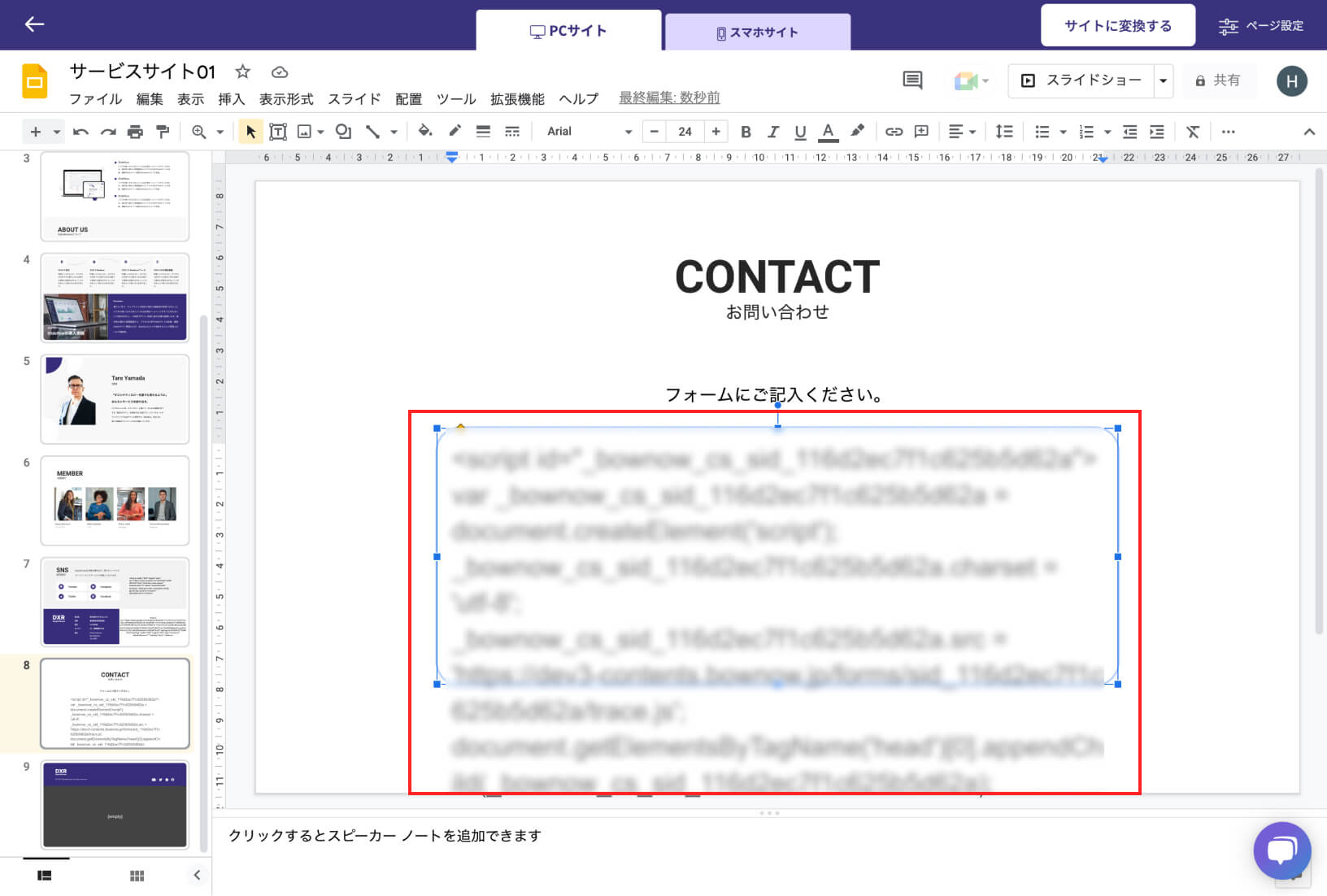Toggle italic formatting
The height and width of the screenshot is (896, 1327).
pyautogui.click(x=772, y=132)
